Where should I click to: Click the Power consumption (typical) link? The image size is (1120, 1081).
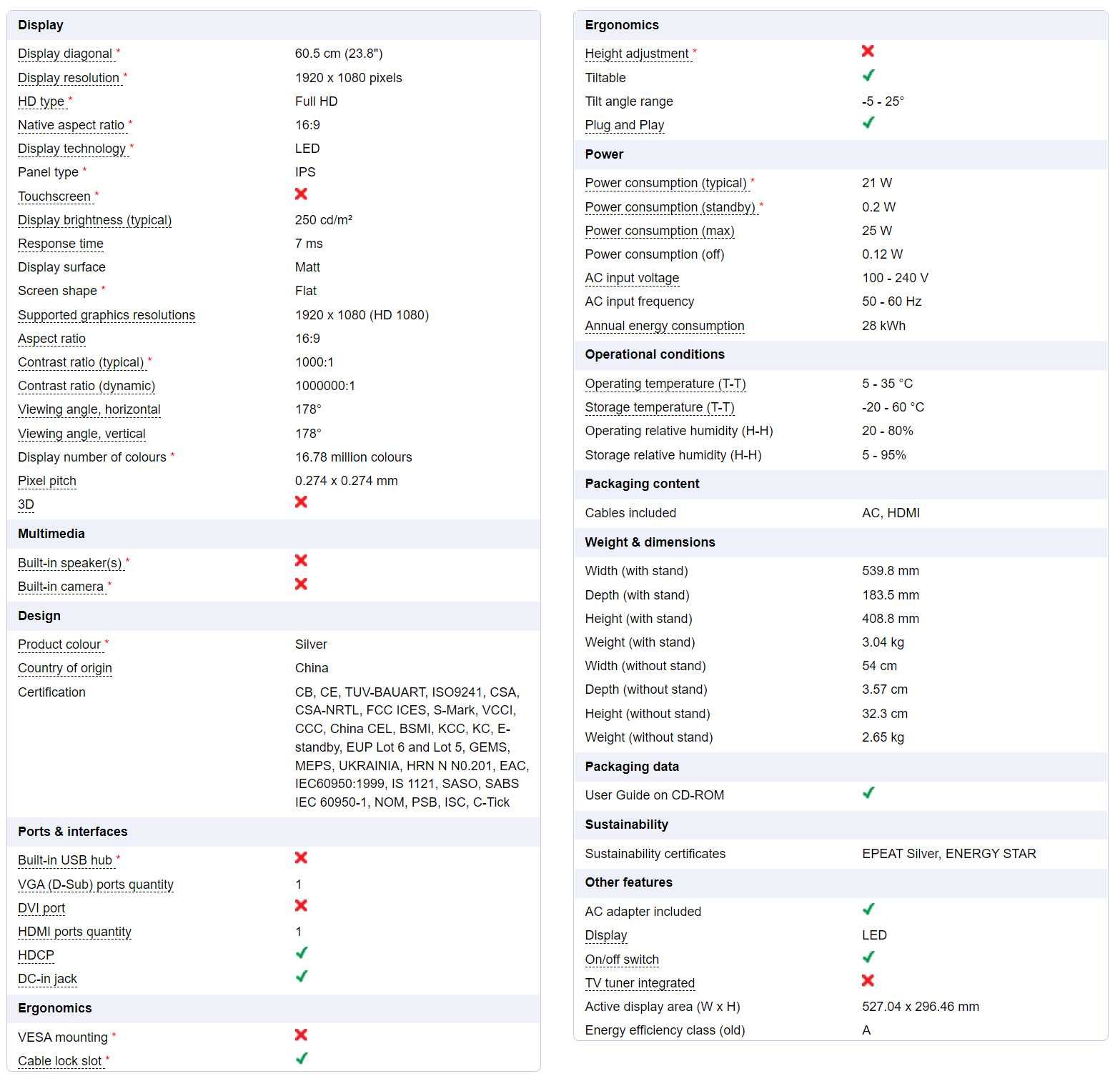(666, 183)
